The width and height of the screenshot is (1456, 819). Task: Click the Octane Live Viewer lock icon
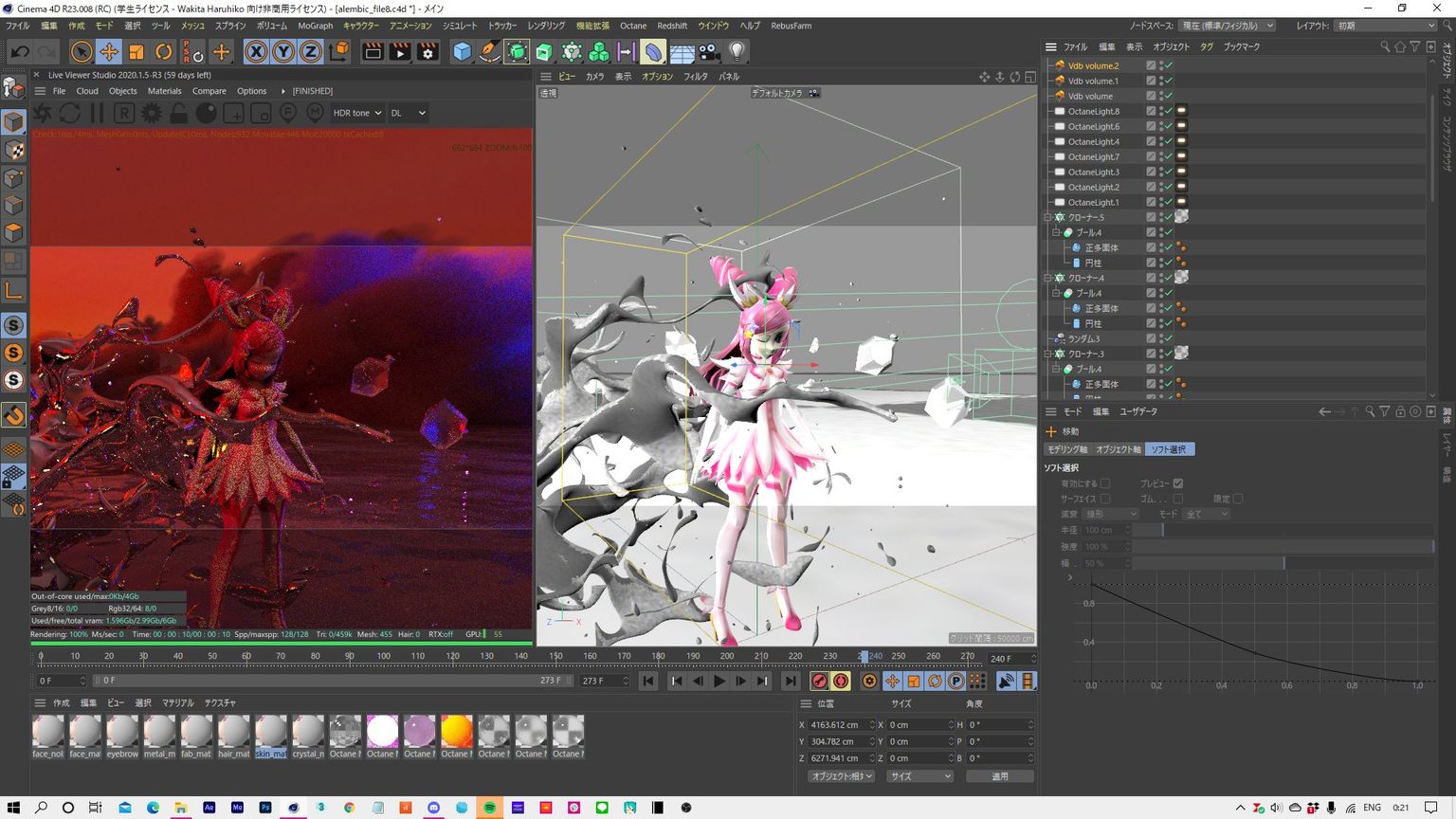(x=178, y=113)
